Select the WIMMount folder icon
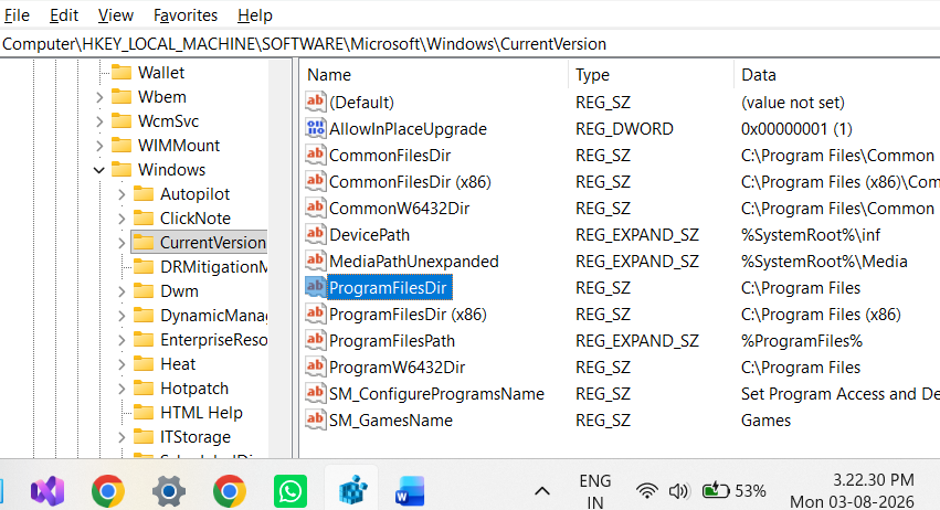940x510 pixels. (x=121, y=145)
